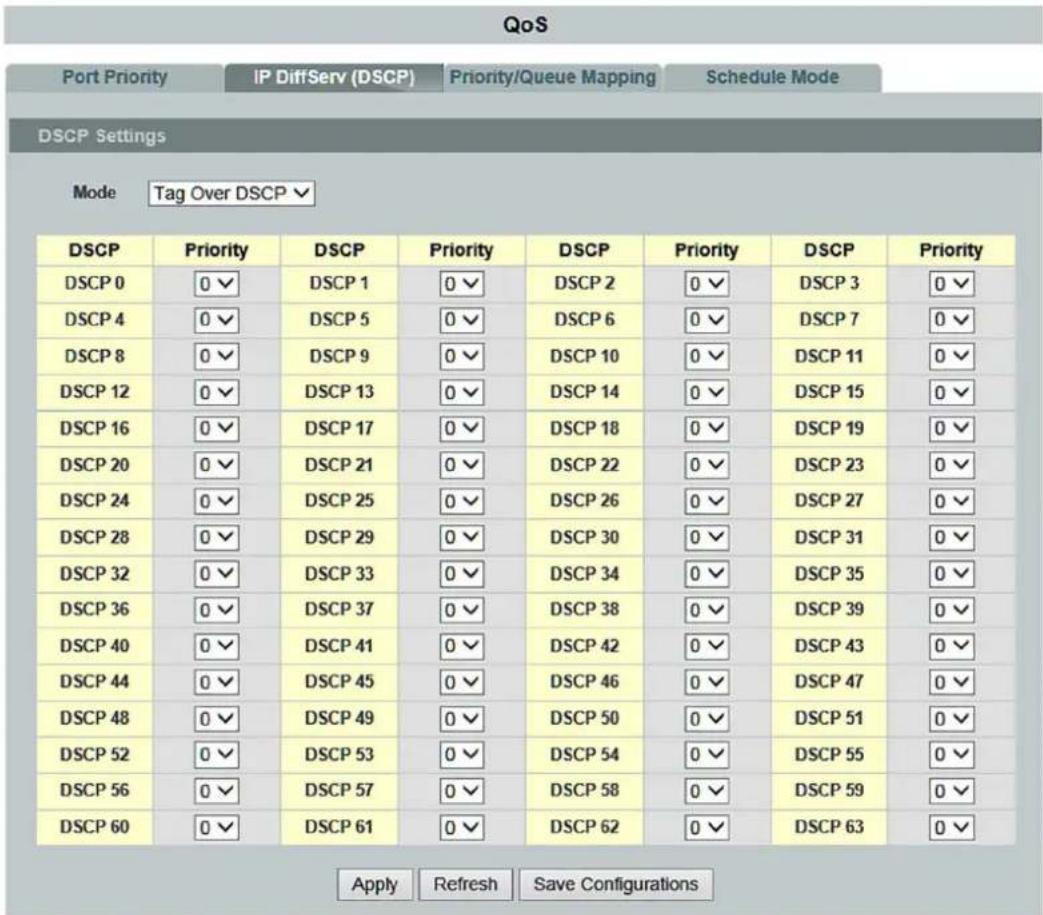The image size is (1043, 915).
Task: Expand the DSCP 21 priority selector
Action: [462, 465]
